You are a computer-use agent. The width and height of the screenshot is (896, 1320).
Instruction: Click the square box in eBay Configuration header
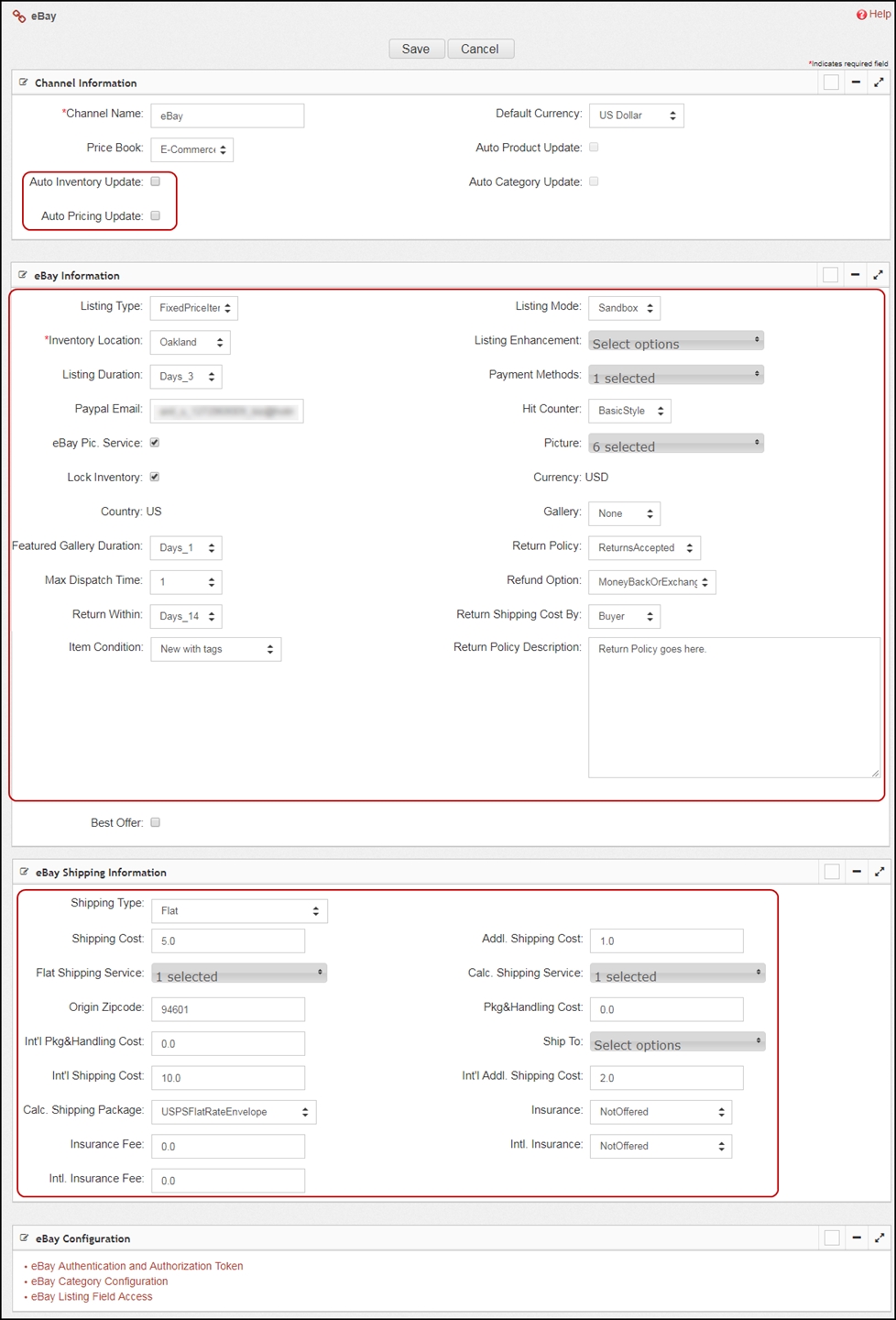[832, 1237]
